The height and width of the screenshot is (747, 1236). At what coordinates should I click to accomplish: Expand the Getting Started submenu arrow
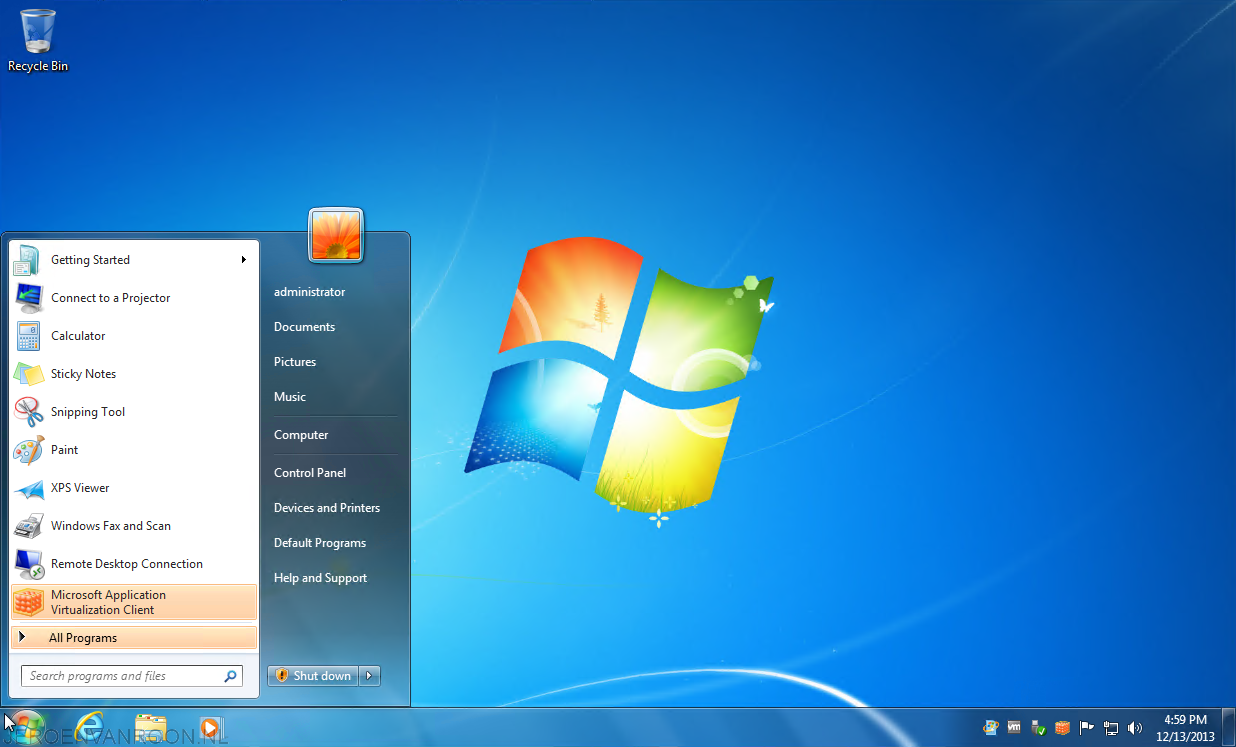pyautogui.click(x=243, y=260)
